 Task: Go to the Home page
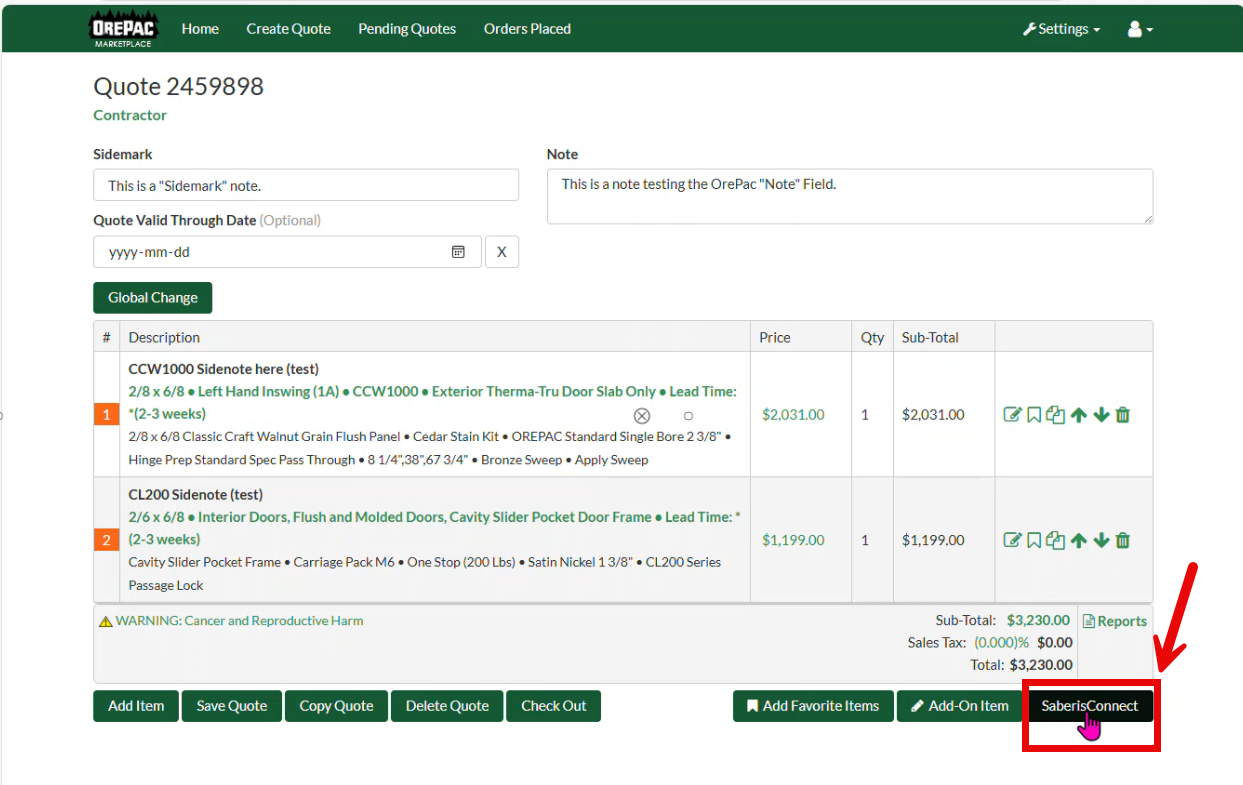[x=200, y=29]
